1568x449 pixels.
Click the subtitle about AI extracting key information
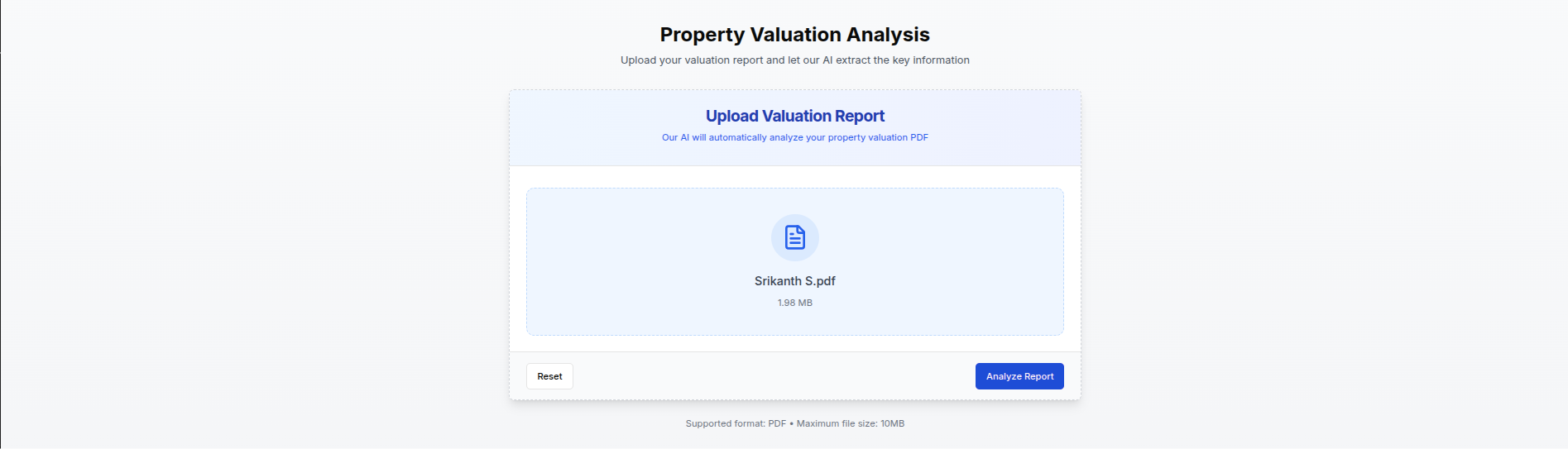click(794, 60)
